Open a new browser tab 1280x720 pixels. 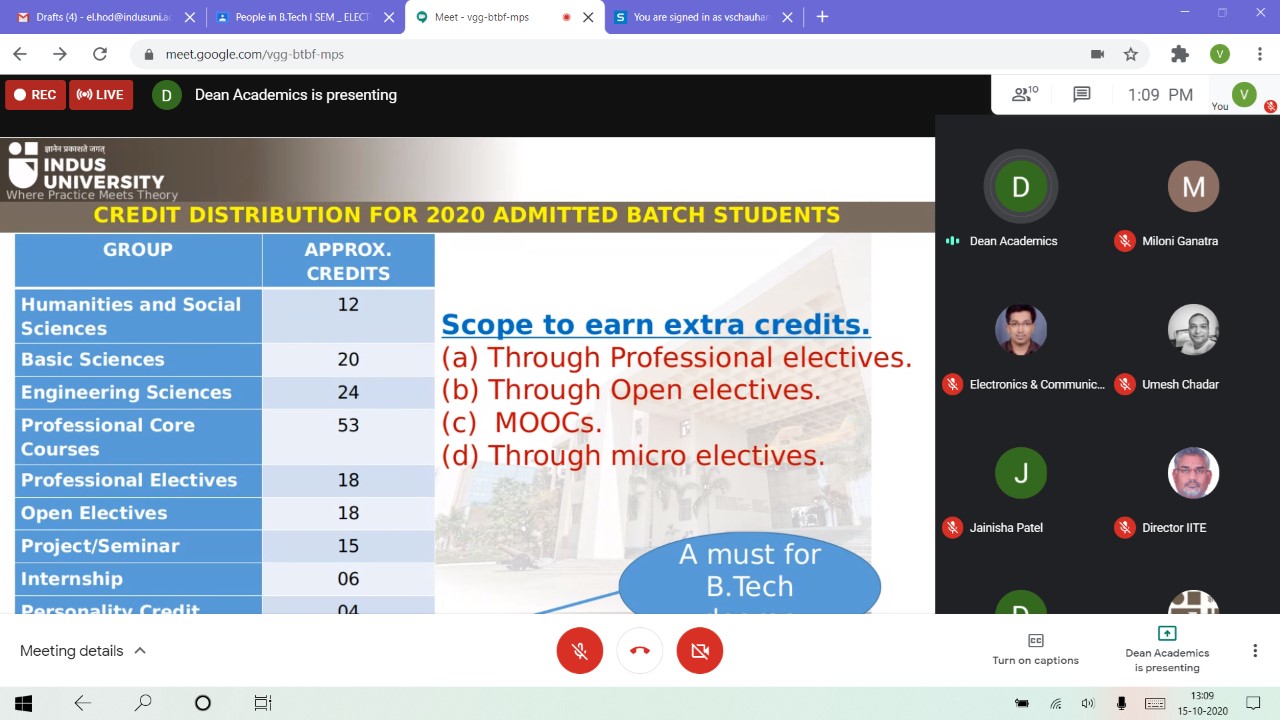pyautogui.click(x=822, y=17)
